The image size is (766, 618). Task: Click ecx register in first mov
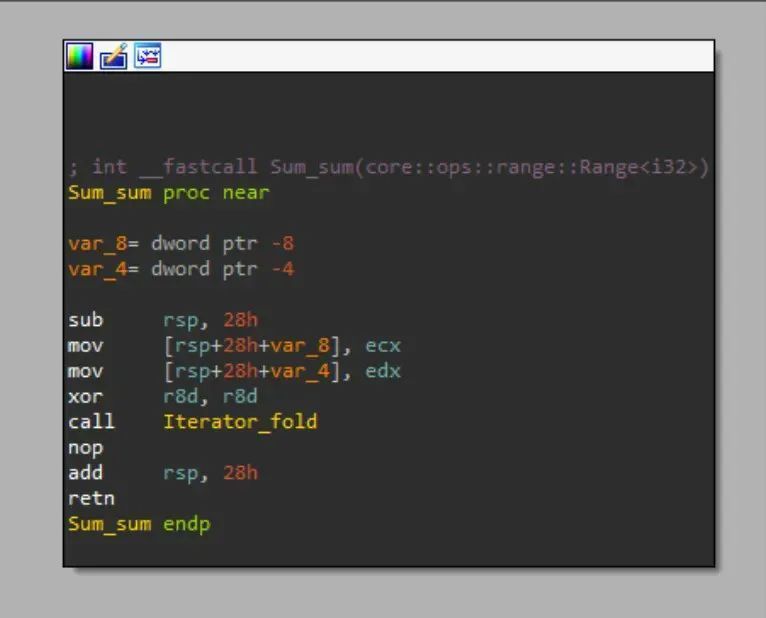coord(383,345)
